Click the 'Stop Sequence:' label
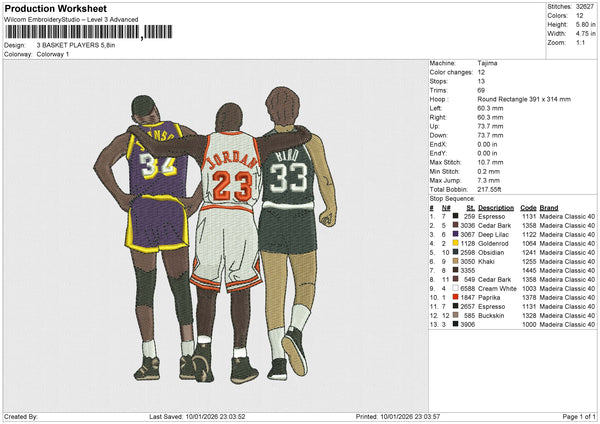This screenshot has width=600, height=424. pyautogui.click(x=452, y=199)
